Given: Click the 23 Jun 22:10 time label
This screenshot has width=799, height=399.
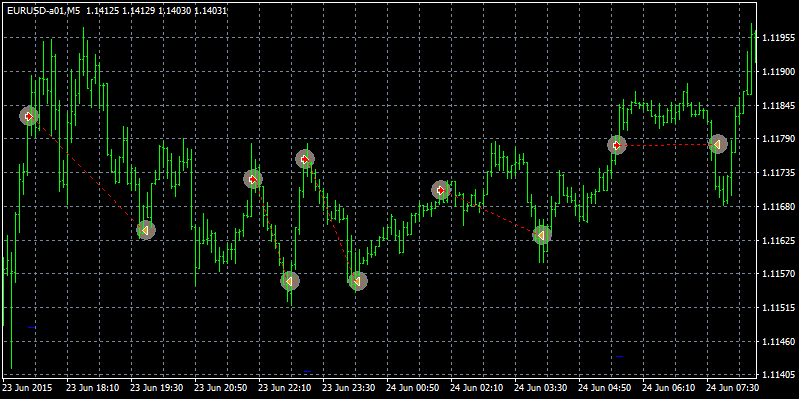Looking at the screenshot, I should pos(285,388).
